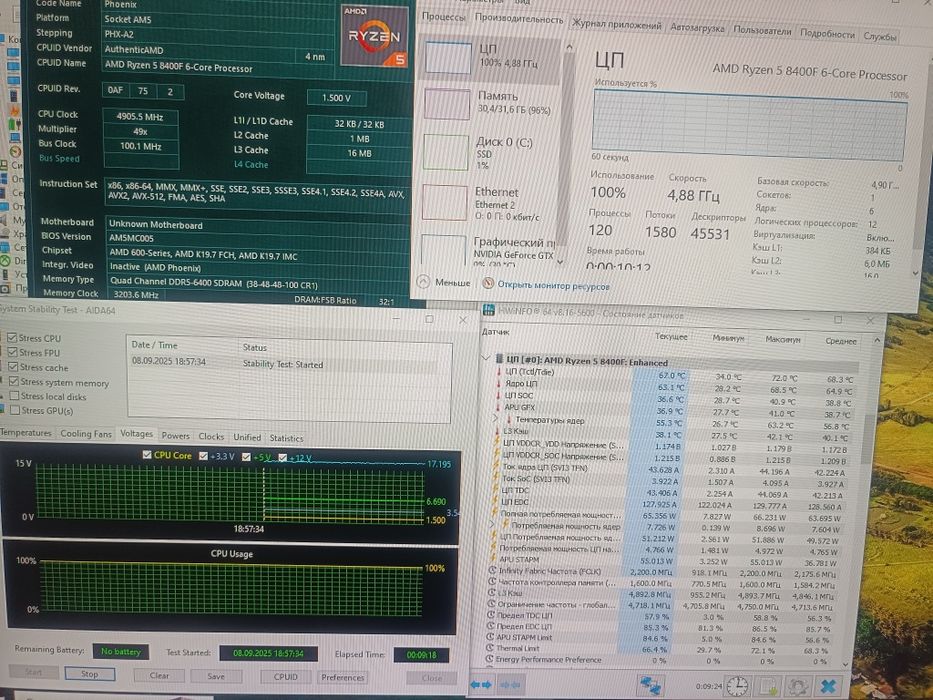933x700 pixels.
Task: Click lightning icon of APU STAPM row
Action: point(493,558)
